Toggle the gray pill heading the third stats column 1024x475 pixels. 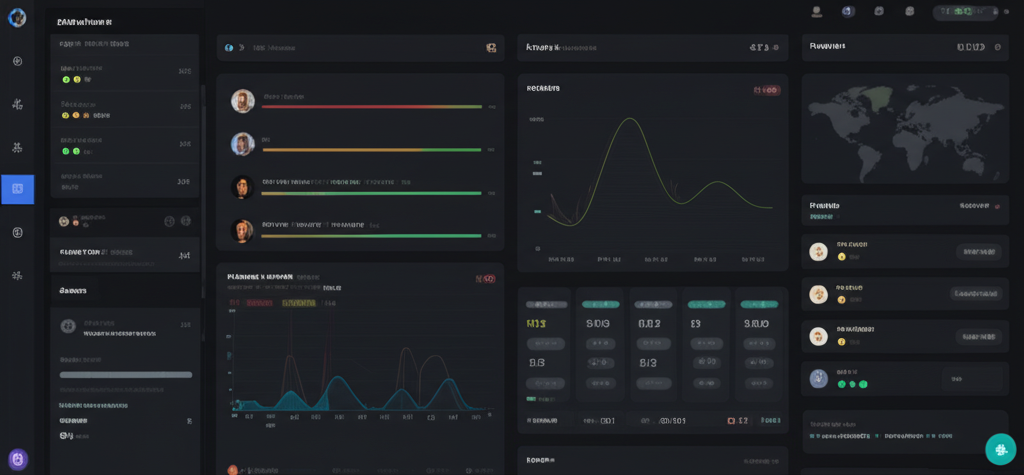pyautogui.click(x=653, y=304)
